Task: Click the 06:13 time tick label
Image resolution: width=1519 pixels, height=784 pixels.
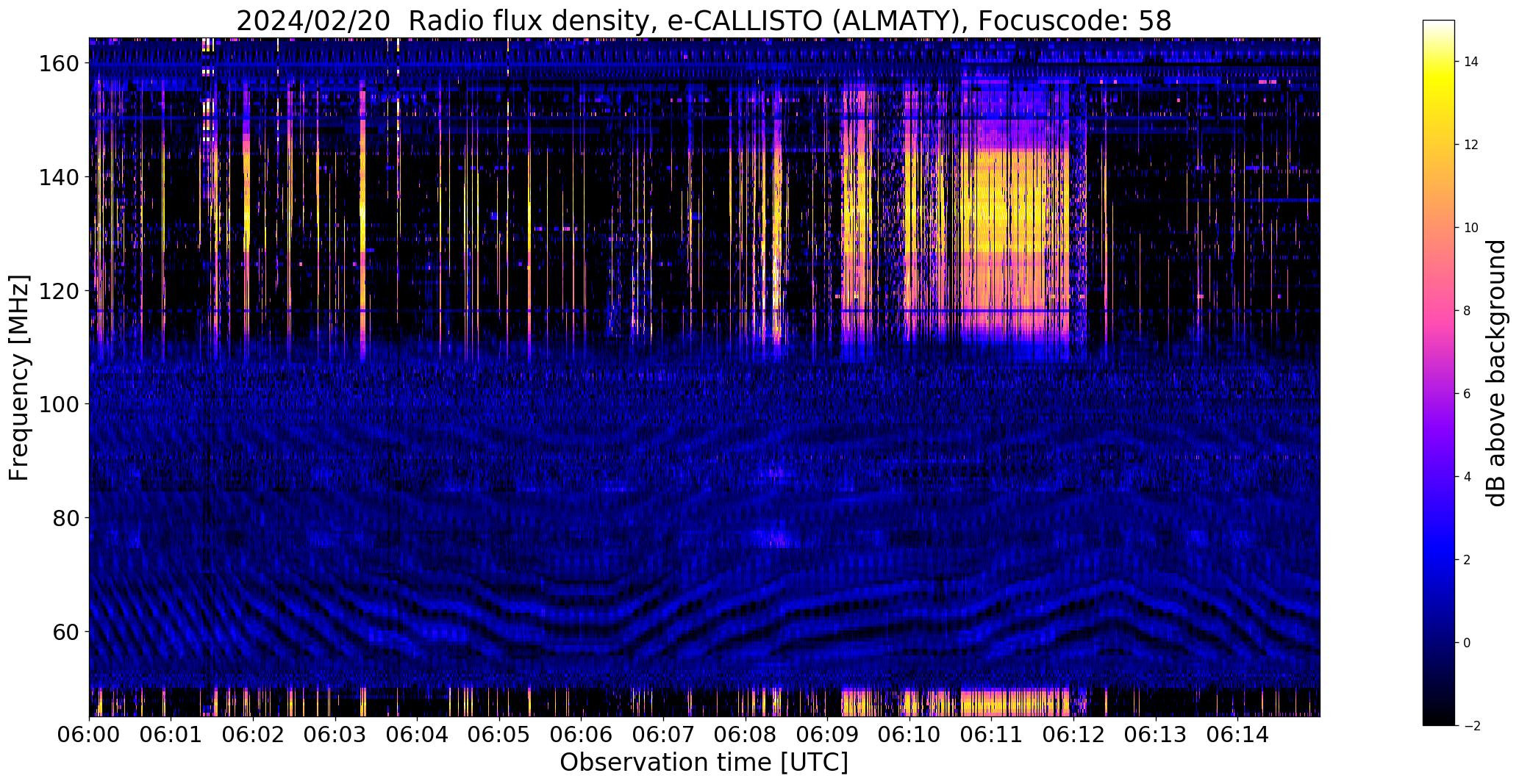Action: click(x=1155, y=735)
